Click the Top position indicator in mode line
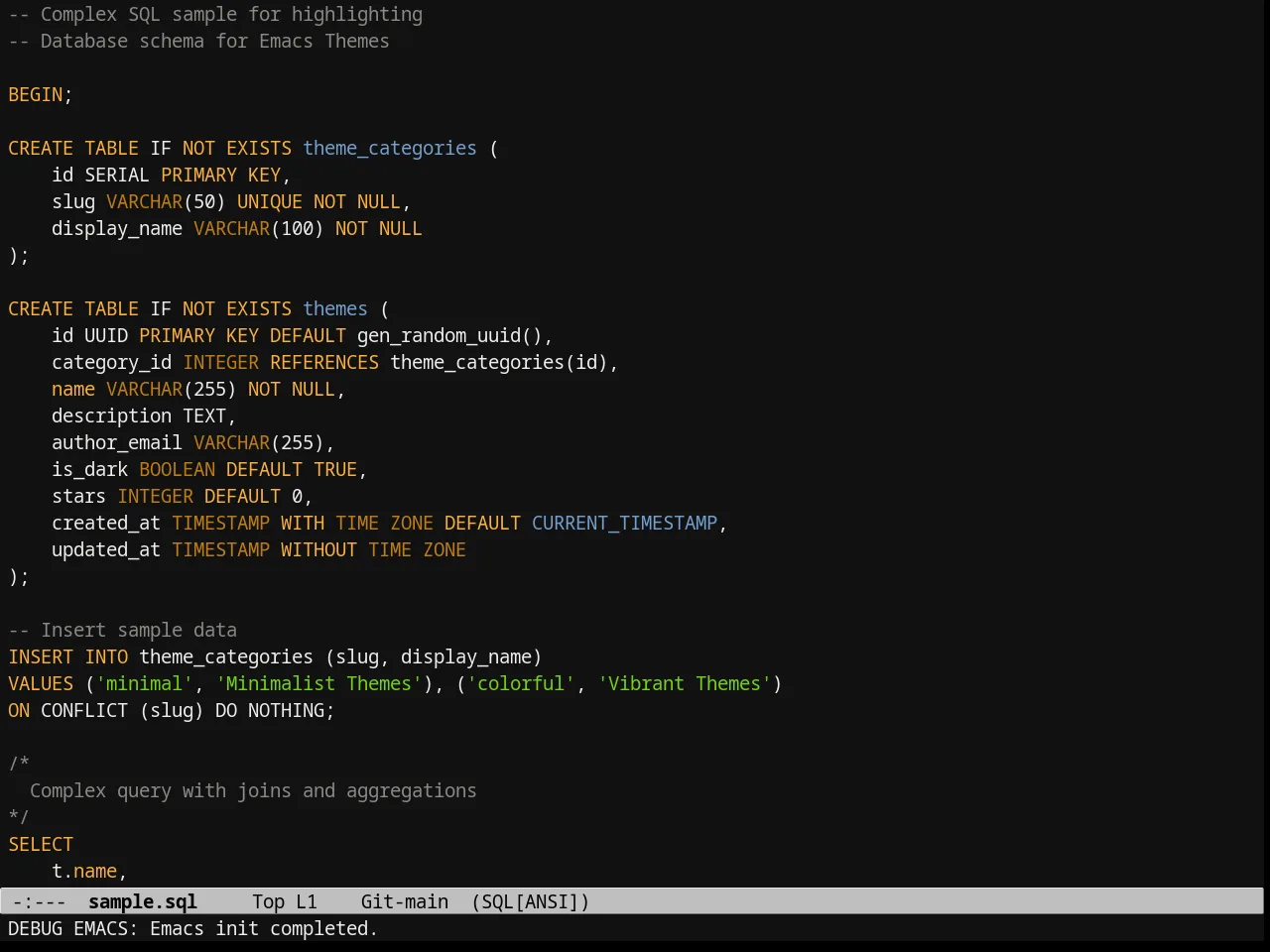Viewport: 1270px width, 952px height. pyautogui.click(x=268, y=901)
